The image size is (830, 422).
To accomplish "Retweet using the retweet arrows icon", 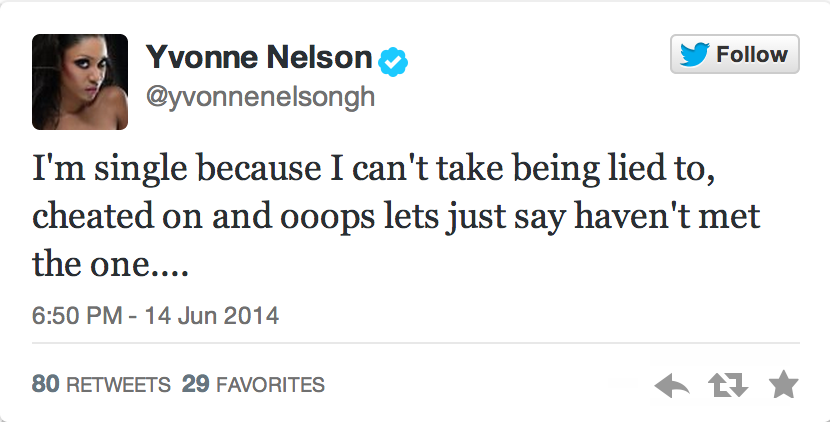I will pos(728,385).
